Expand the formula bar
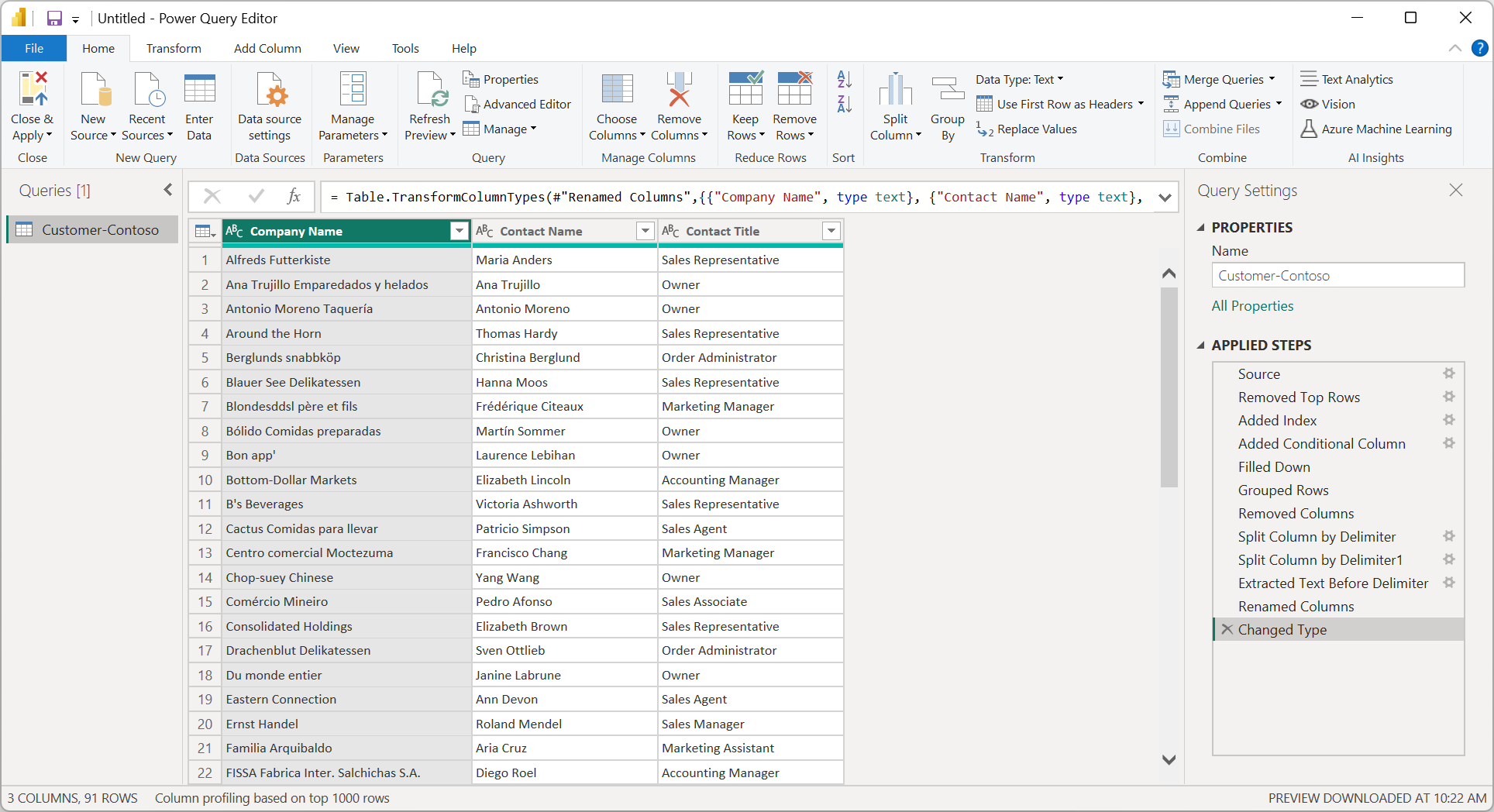 click(x=1164, y=198)
